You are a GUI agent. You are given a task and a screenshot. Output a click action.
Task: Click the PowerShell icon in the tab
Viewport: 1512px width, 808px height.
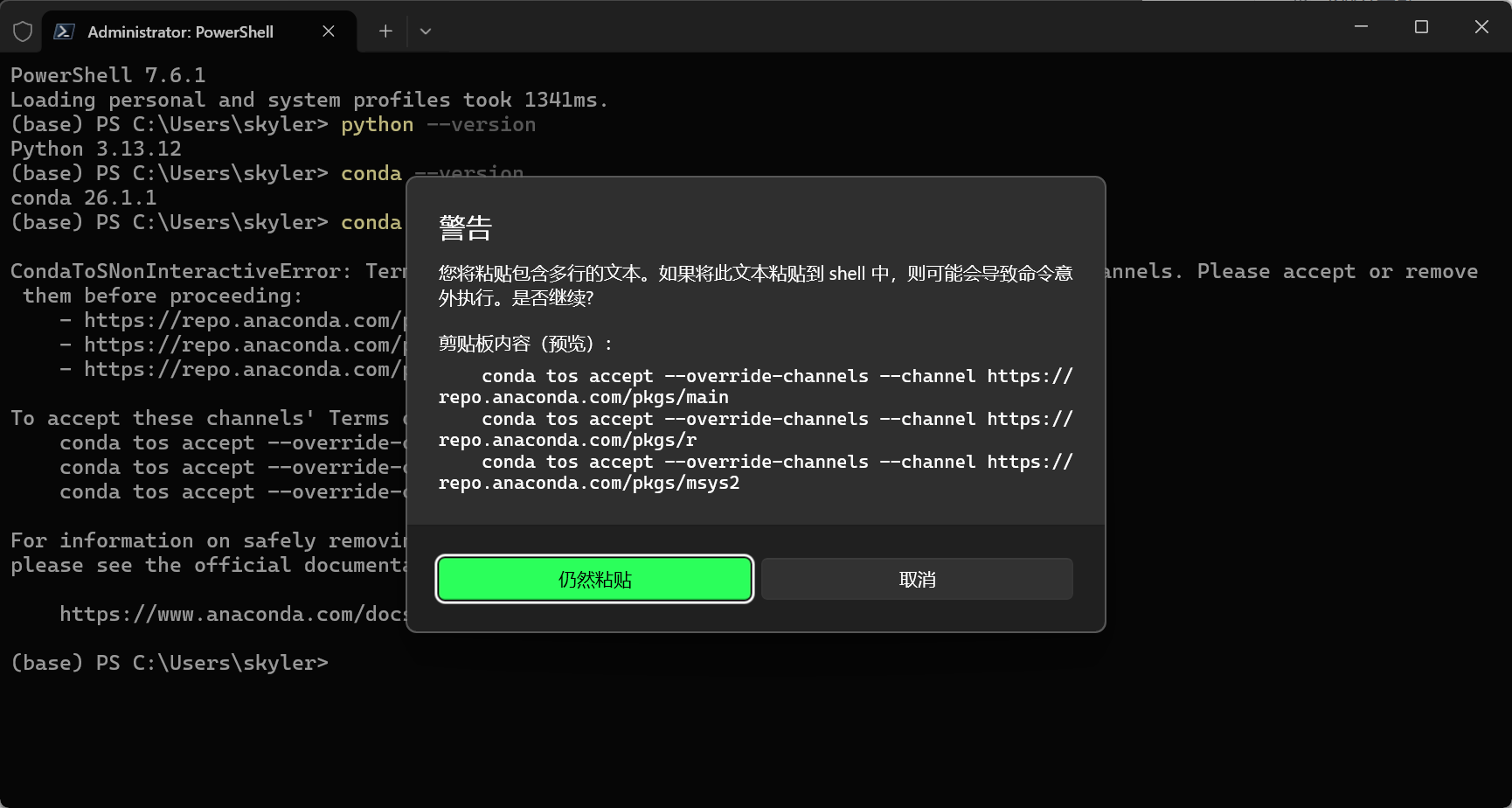(64, 31)
